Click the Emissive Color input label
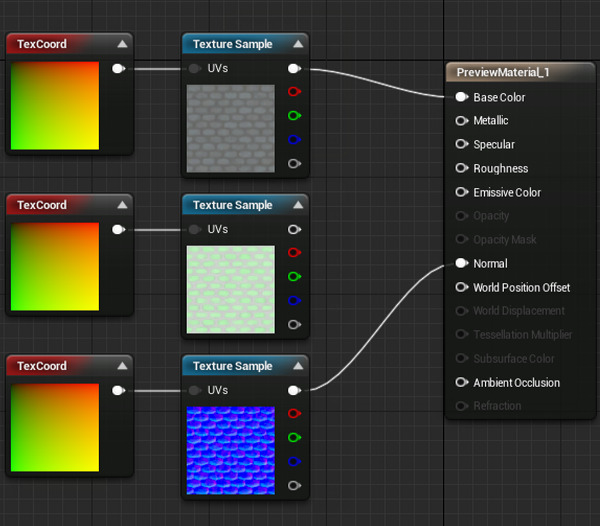The image size is (600, 526). tap(507, 192)
